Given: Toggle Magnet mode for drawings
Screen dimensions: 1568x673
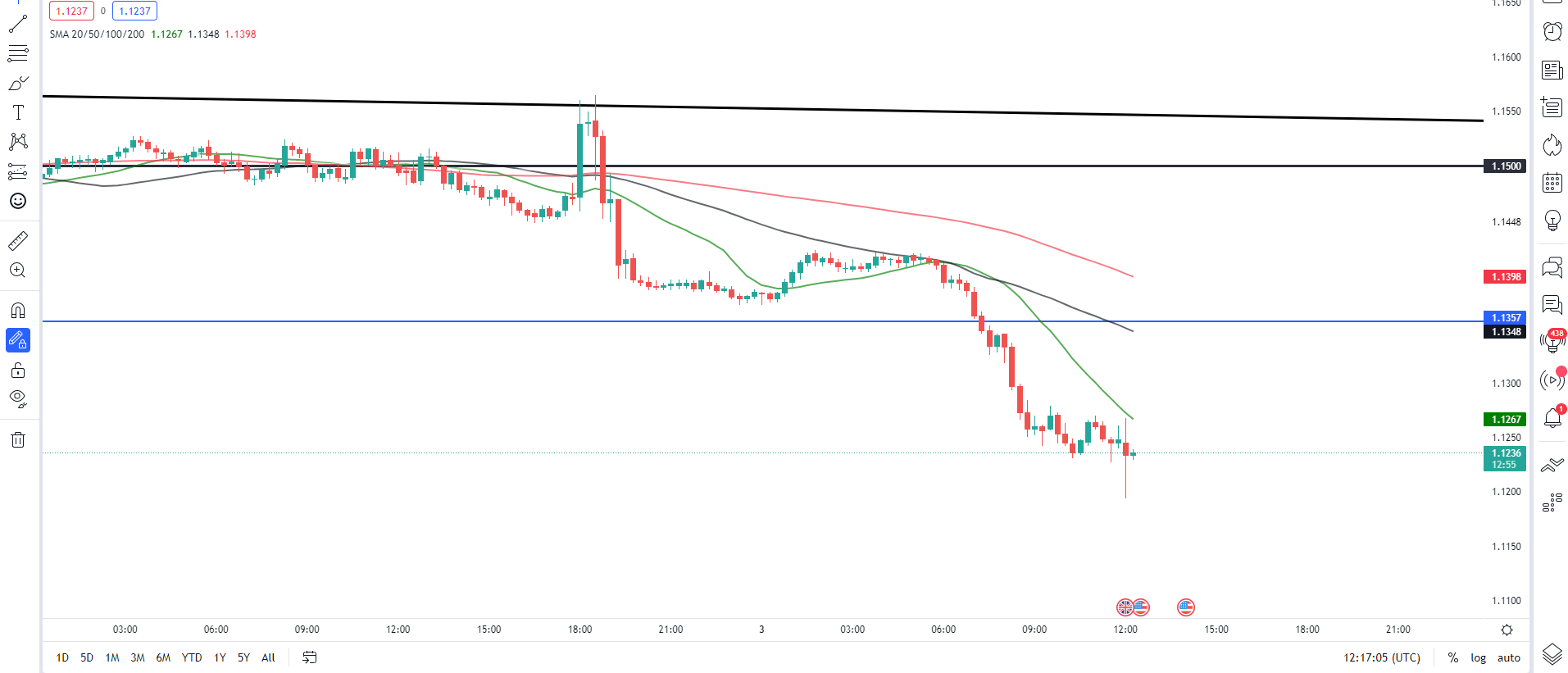Looking at the screenshot, I should click(x=18, y=311).
